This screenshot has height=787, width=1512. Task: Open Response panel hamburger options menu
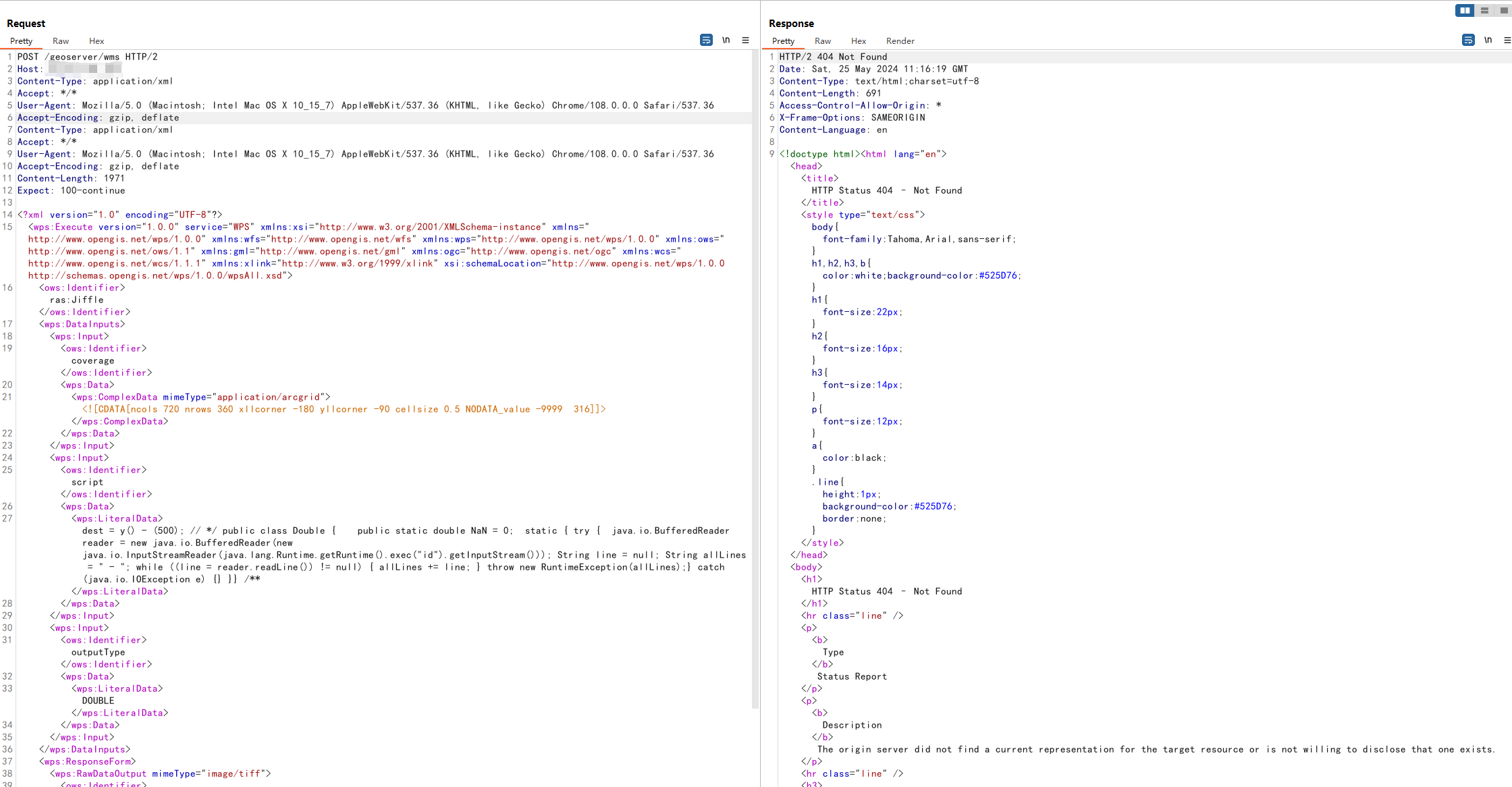coord(1507,40)
